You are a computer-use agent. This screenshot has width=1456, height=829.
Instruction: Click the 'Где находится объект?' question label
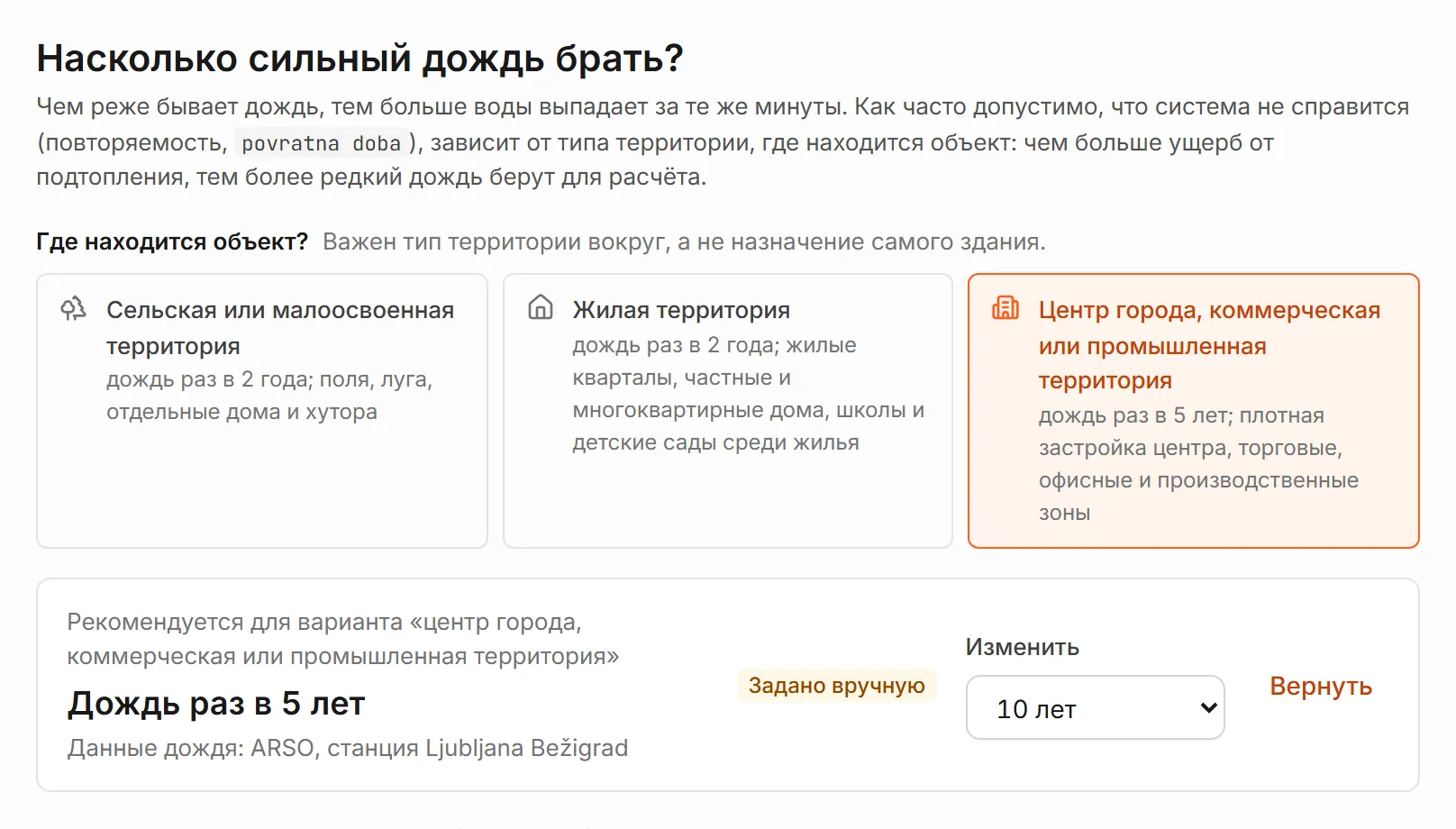coord(172,242)
